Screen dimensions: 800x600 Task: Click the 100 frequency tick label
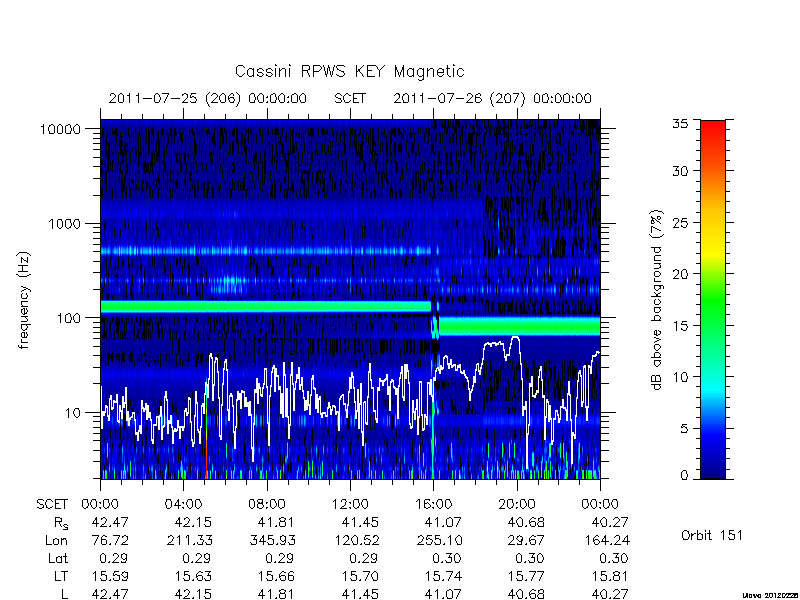[68, 318]
